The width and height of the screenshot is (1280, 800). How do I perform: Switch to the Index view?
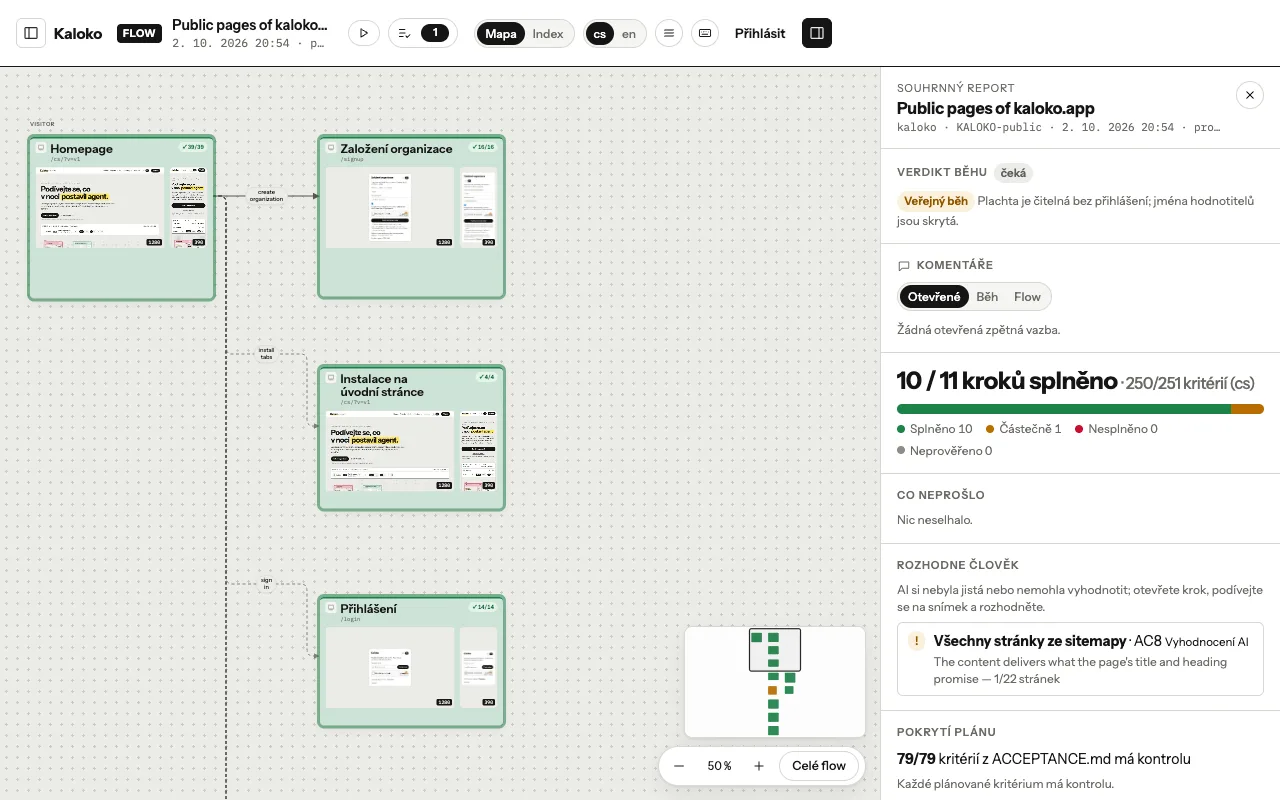(x=548, y=33)
